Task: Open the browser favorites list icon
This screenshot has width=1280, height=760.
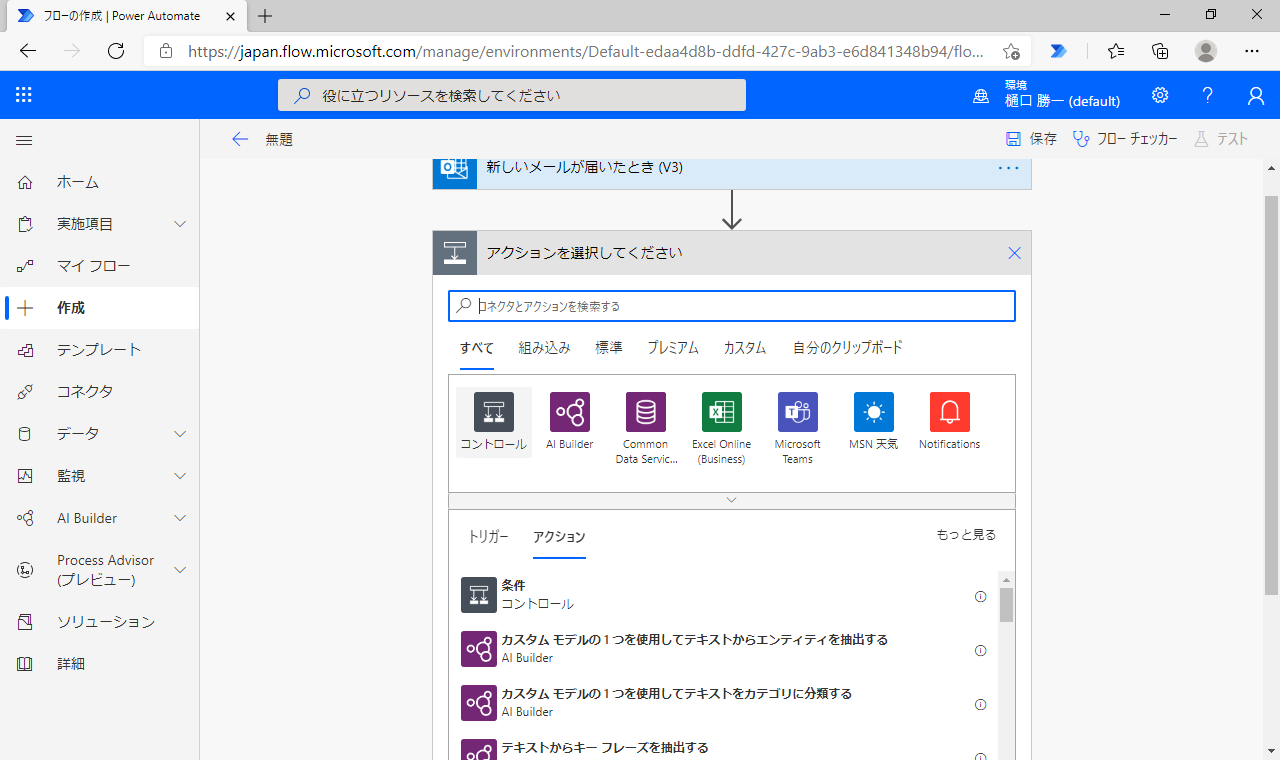Action: click(x=1116, y=51)
